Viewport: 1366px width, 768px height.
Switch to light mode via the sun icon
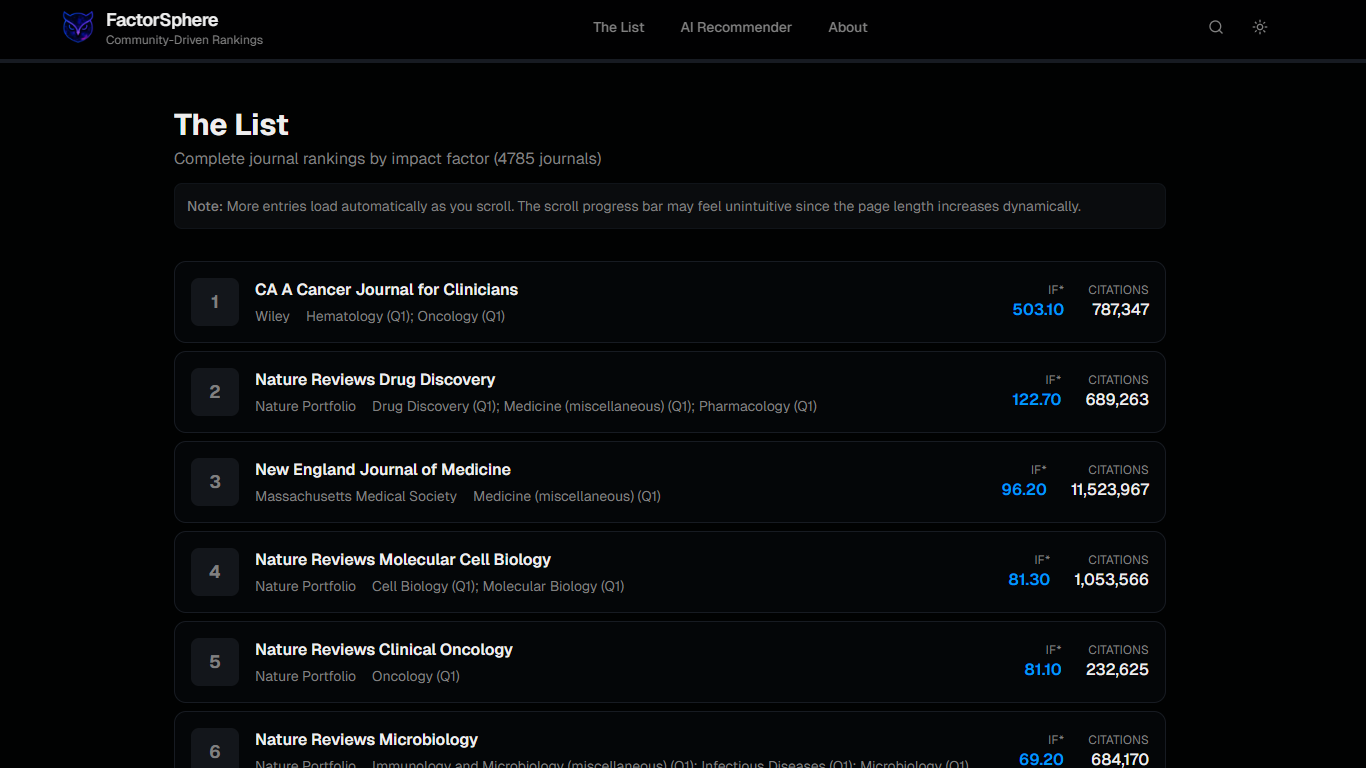pos(1259,27)
